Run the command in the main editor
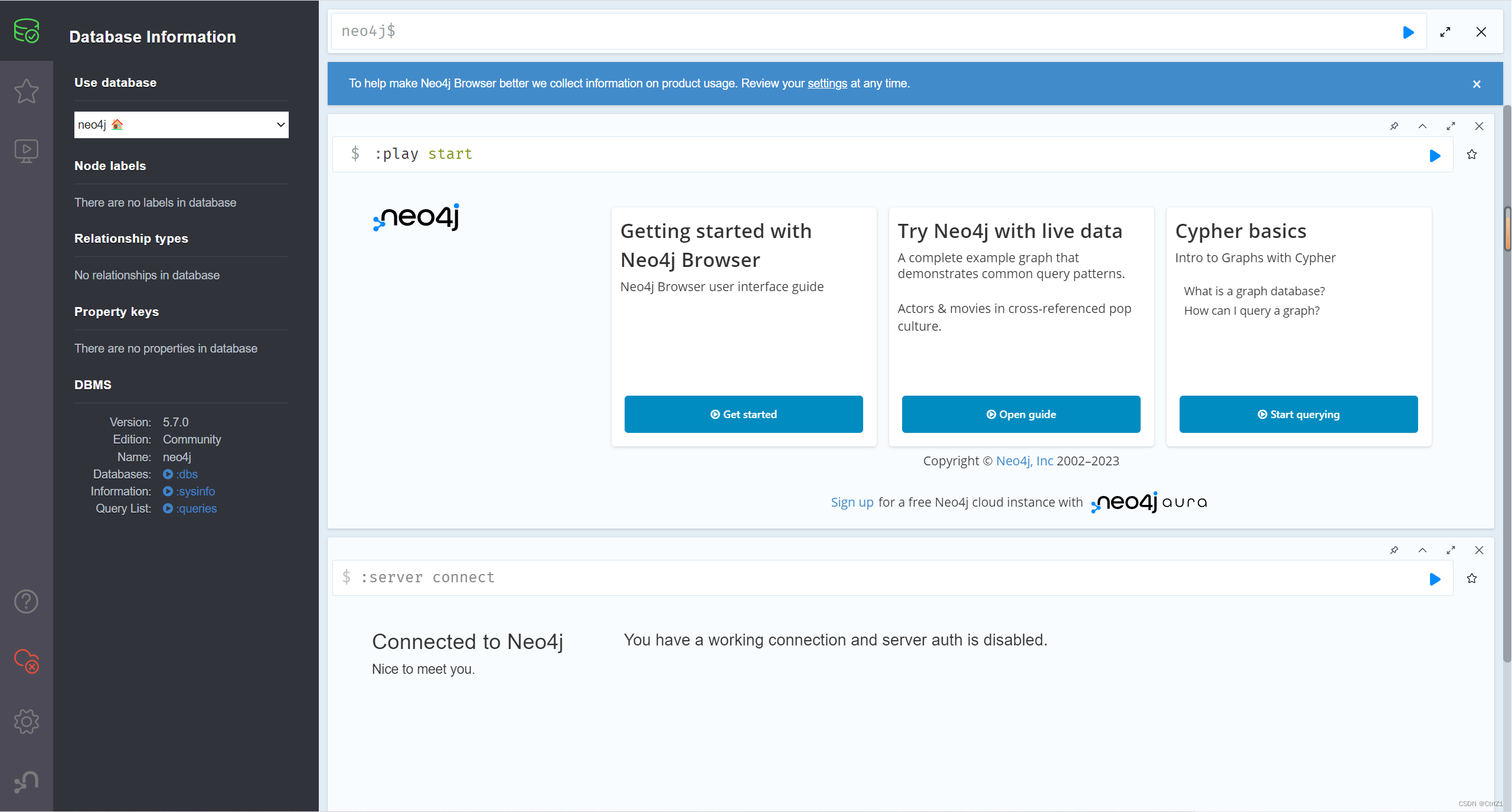 tap(1408, 32)
